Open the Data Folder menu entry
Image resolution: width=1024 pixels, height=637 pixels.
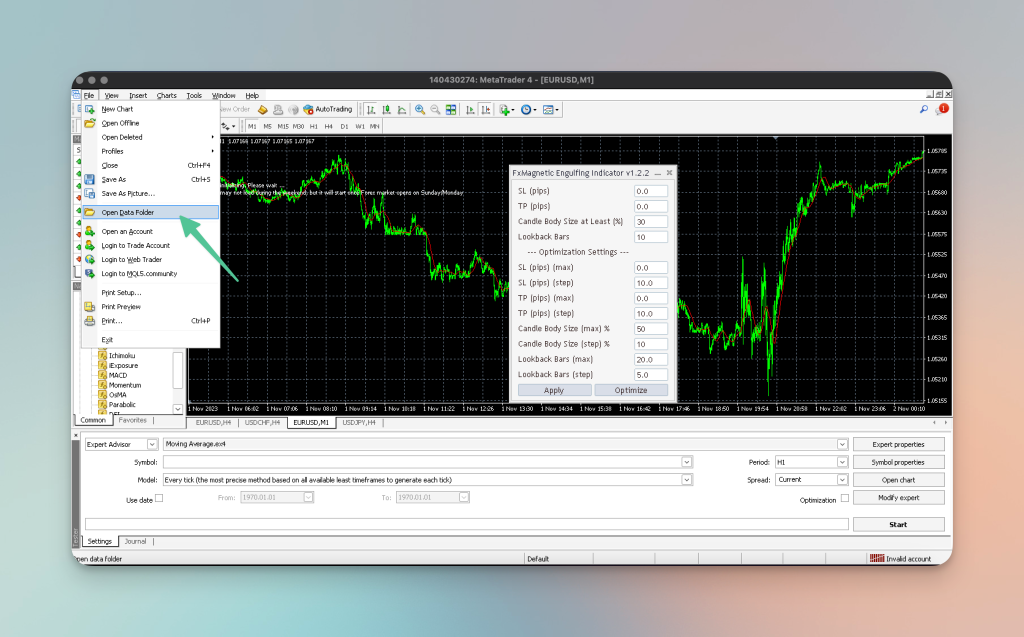click(x=128, y=212)
